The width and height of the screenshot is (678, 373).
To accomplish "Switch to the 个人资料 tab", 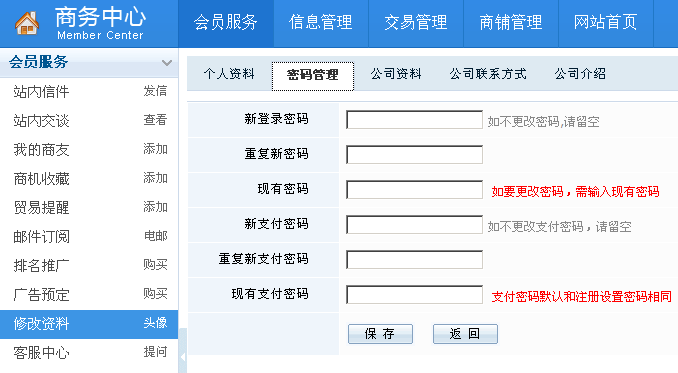I will click(x=229, y=74).
